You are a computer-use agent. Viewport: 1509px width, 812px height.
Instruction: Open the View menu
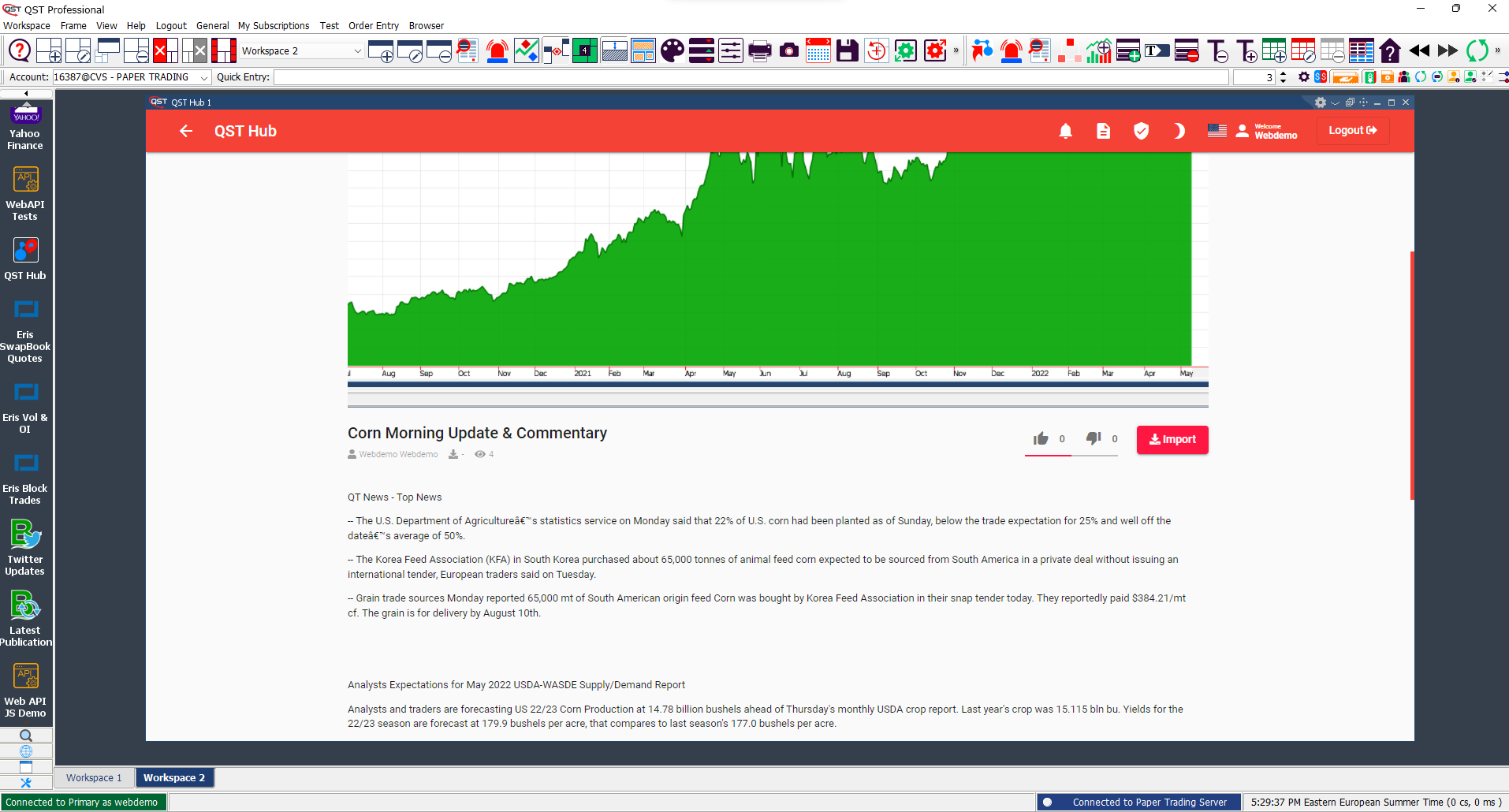pos(106,26)
